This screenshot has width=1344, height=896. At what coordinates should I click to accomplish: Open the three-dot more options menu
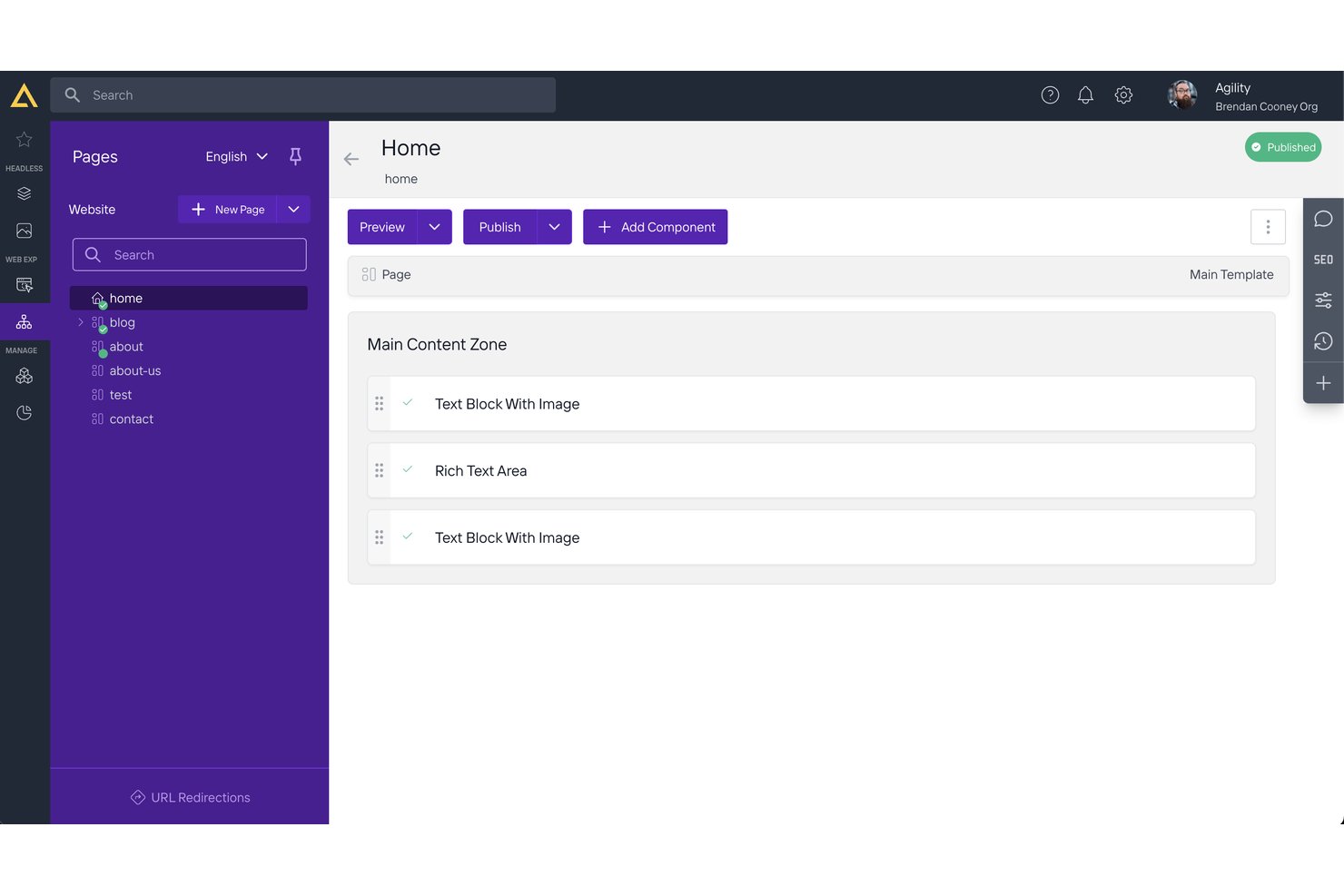click(x=1268, y=227)
